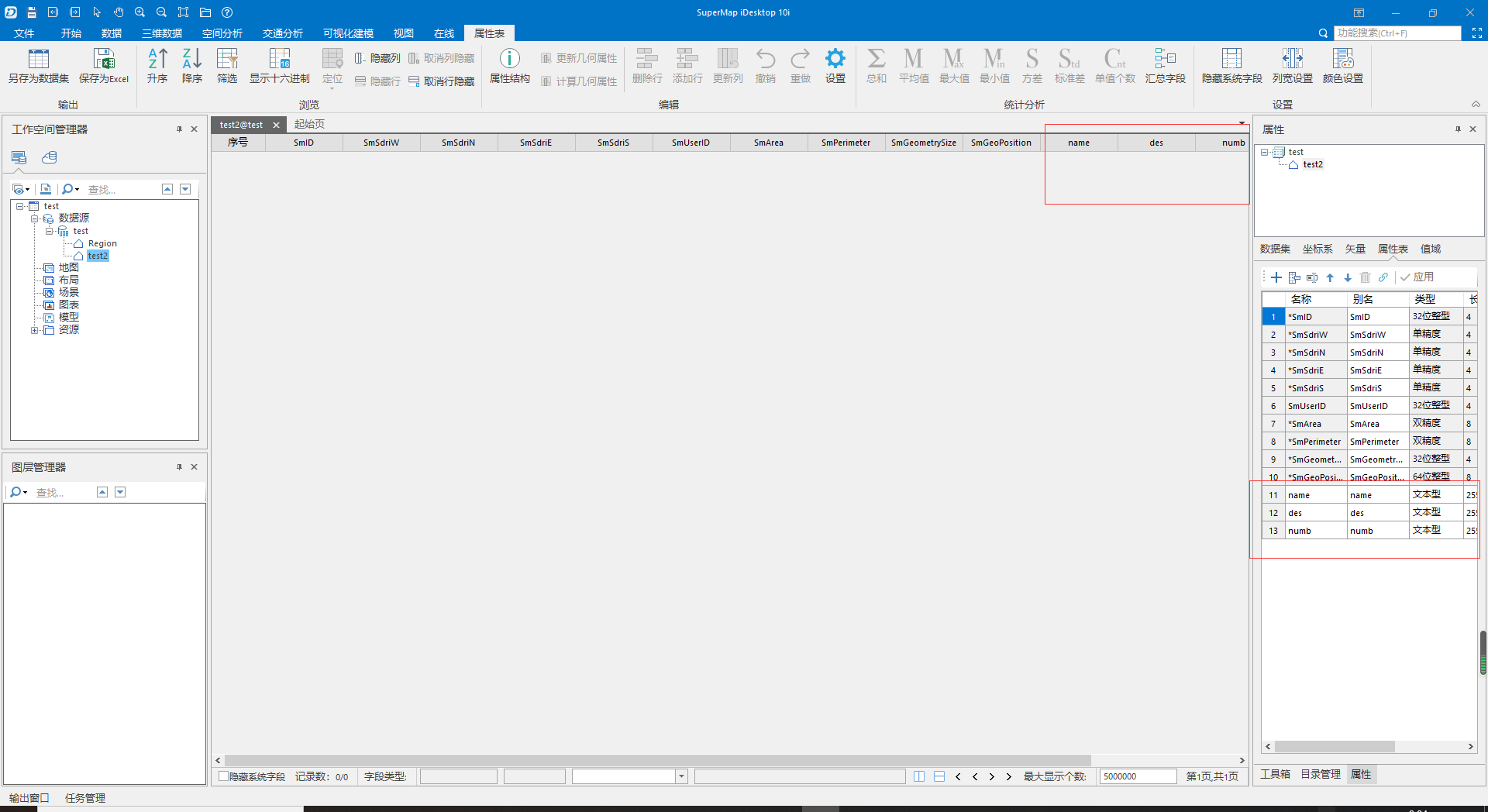Move field up with blue up arrow
The width and height of the screenshot is (1488, 812).
pyautogui.click(x=1330, y=277)
